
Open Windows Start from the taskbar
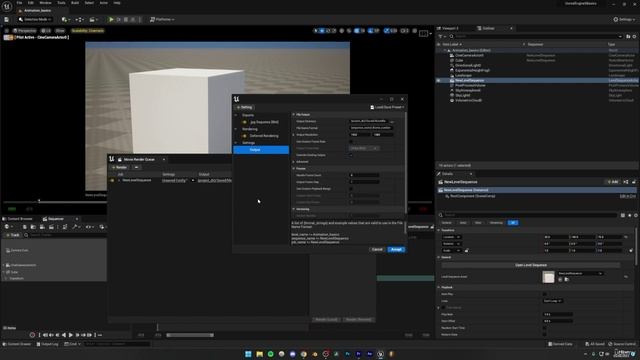248,354
